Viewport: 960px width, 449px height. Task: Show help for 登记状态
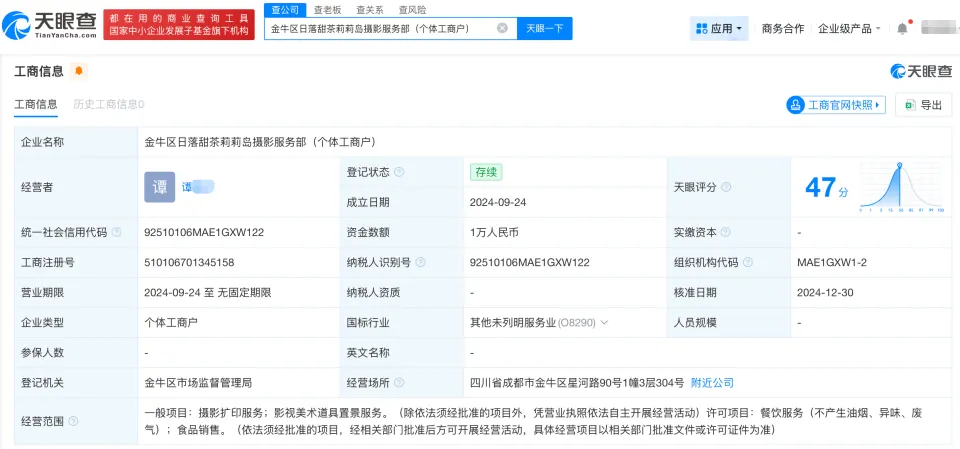click(x=400, y=172)
